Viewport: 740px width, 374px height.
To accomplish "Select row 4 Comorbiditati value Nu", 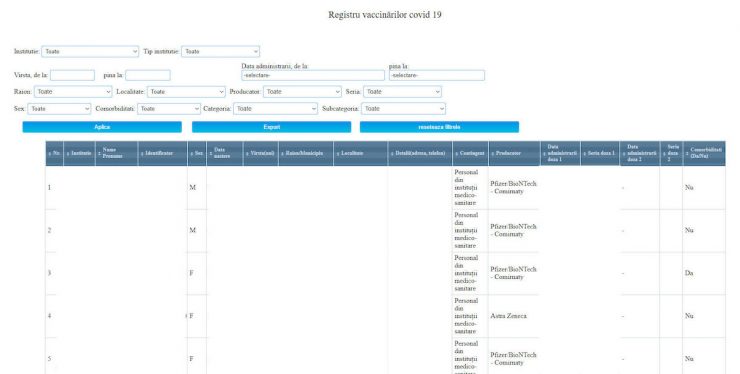I will point(689,316).
